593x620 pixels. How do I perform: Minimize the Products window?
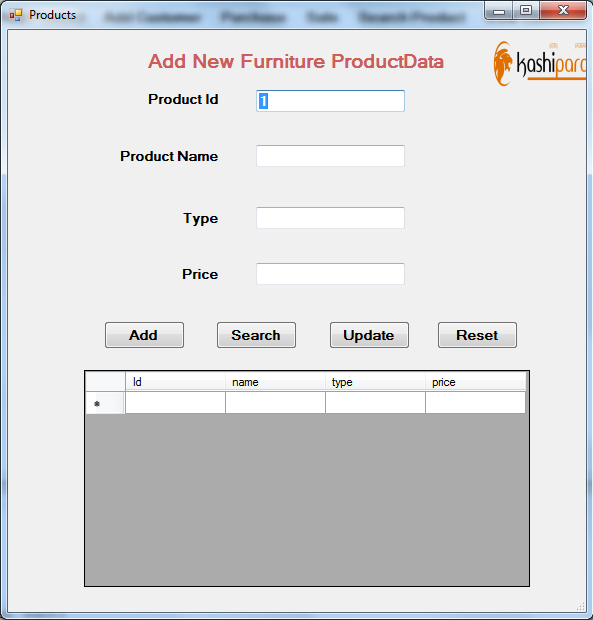[499, 11]
